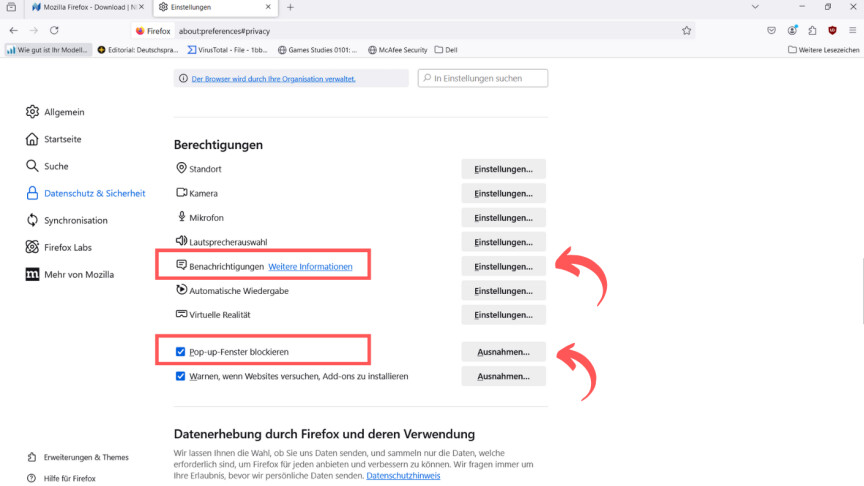Viewport: 864px width, 486px height.
Task: Open the Datenschutzhinweis link
Action: [403, 476]
